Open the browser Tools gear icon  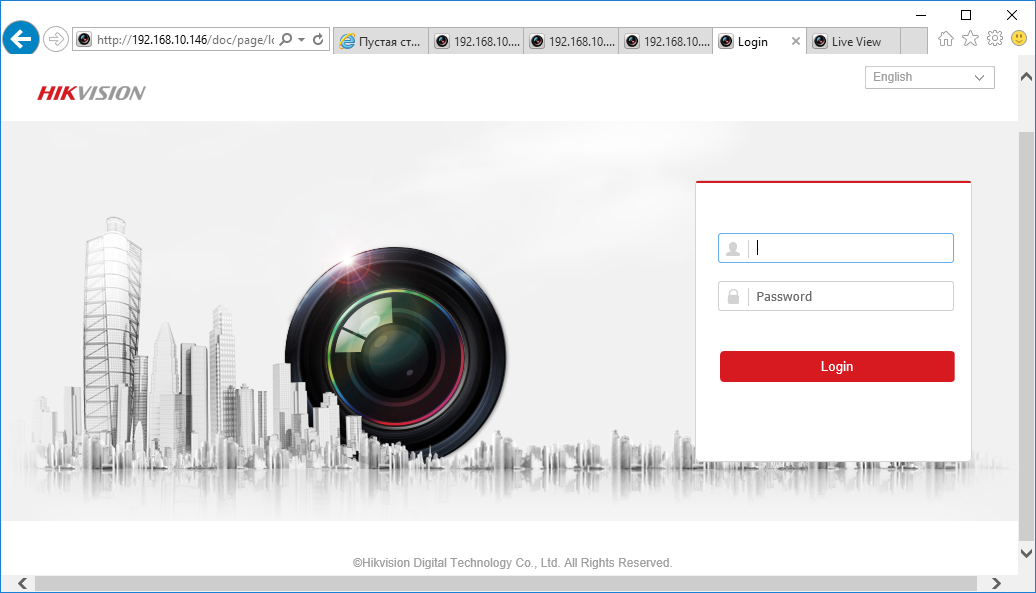tap(994, 38)
